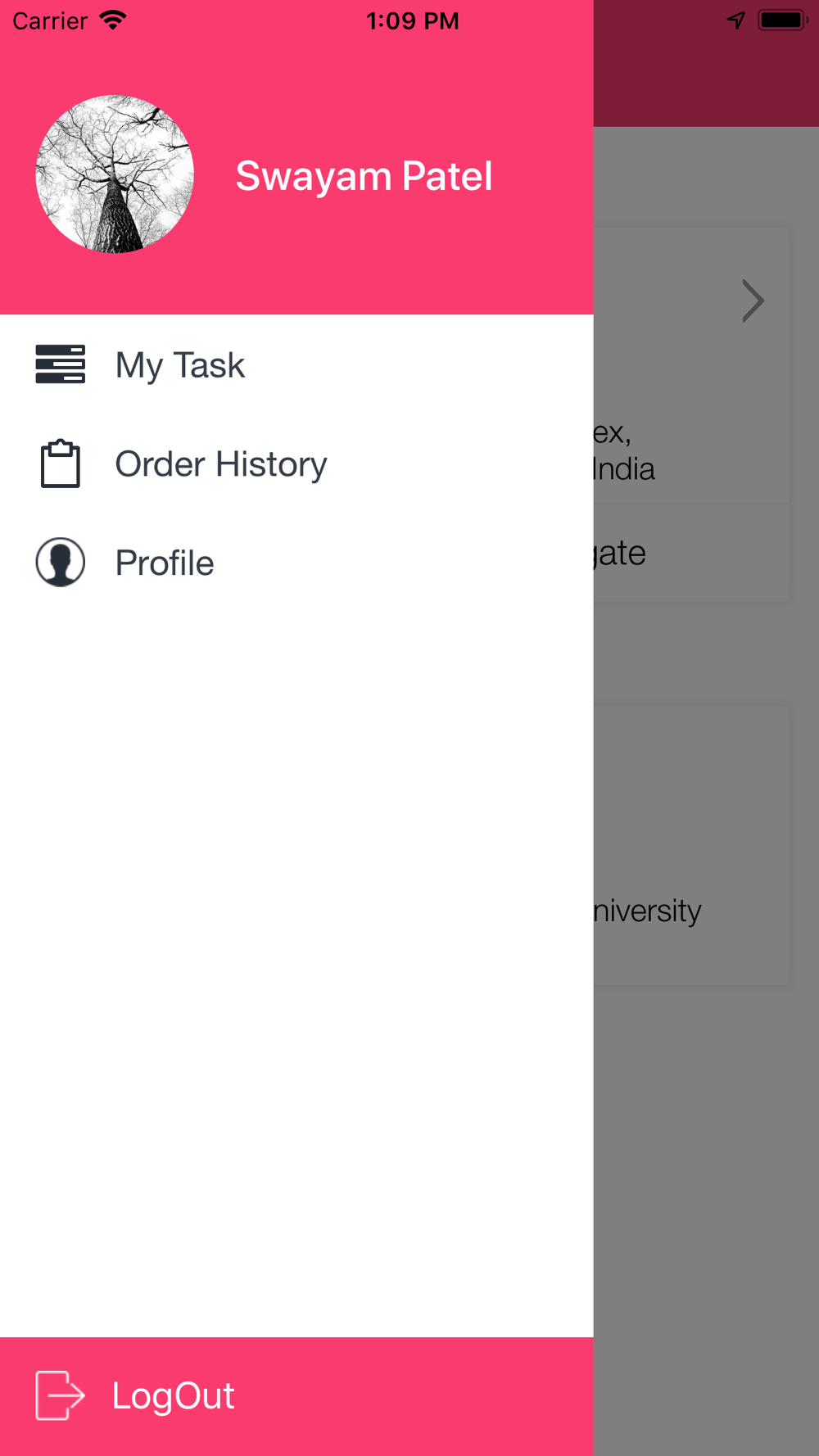The image size is (819, 1456).
Task: Click the Order History clipboard icon
Action: [x=61, y=463]
